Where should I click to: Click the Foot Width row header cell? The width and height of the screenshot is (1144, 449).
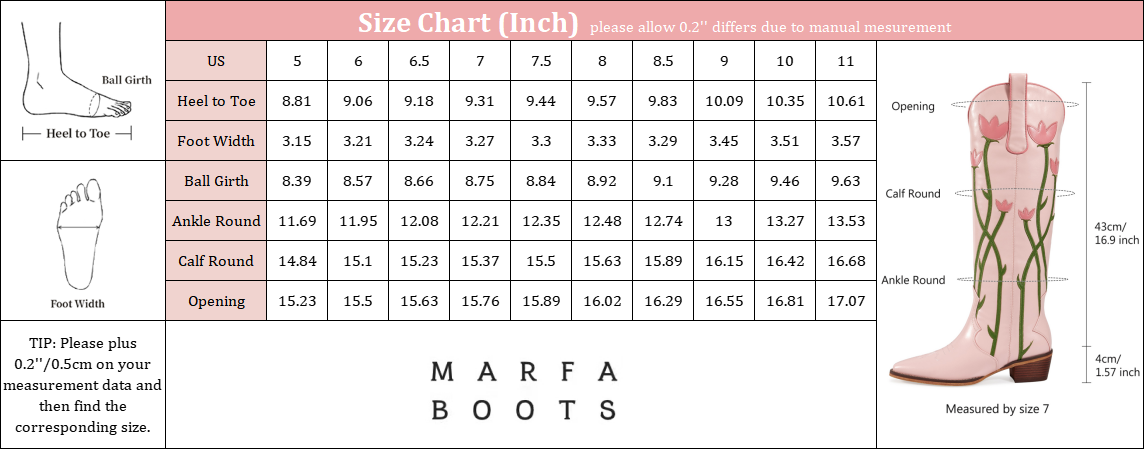tap(216, 141)
